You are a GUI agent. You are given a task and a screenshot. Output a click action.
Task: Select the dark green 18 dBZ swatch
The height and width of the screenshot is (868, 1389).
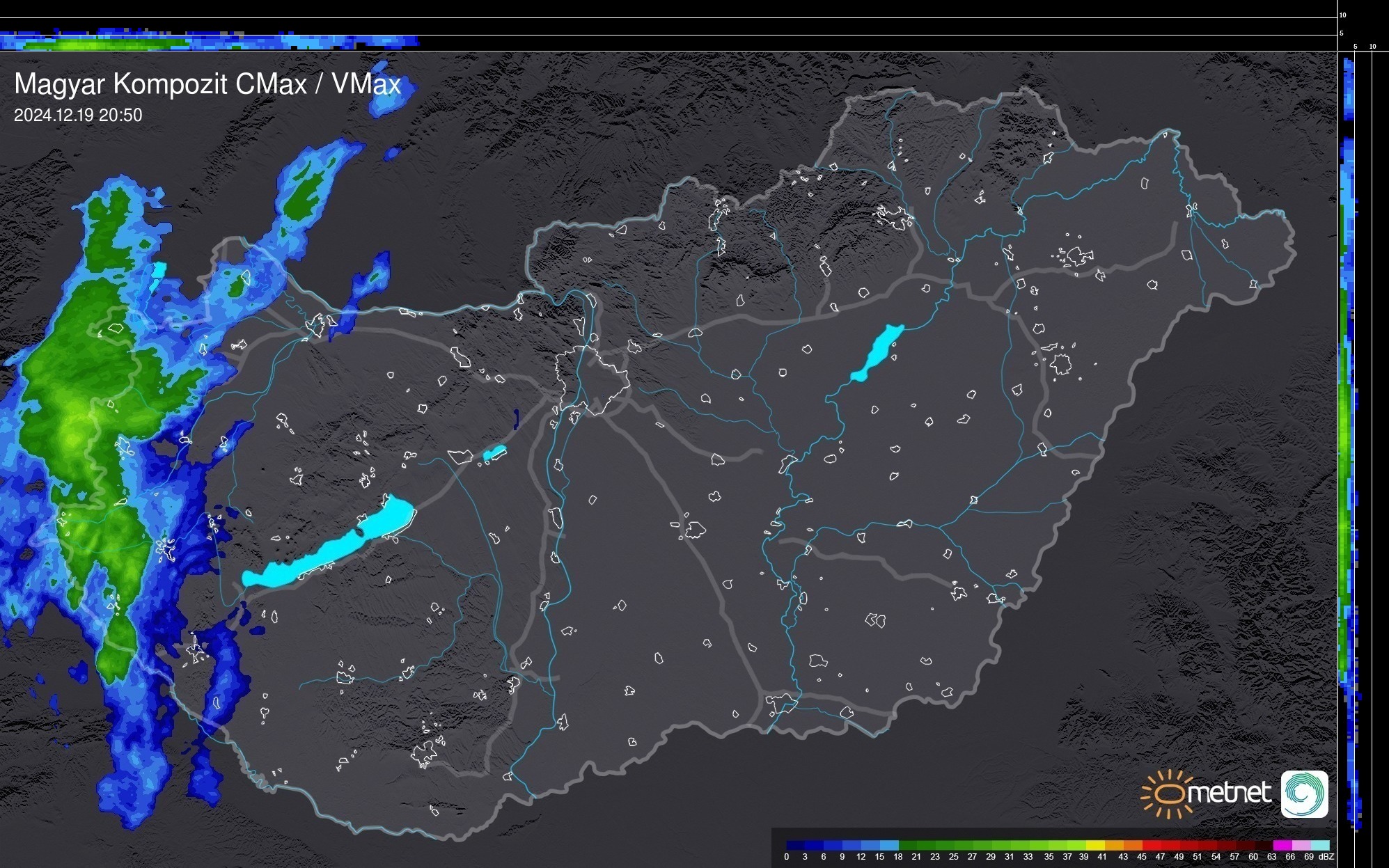click(x=908, y=845)
